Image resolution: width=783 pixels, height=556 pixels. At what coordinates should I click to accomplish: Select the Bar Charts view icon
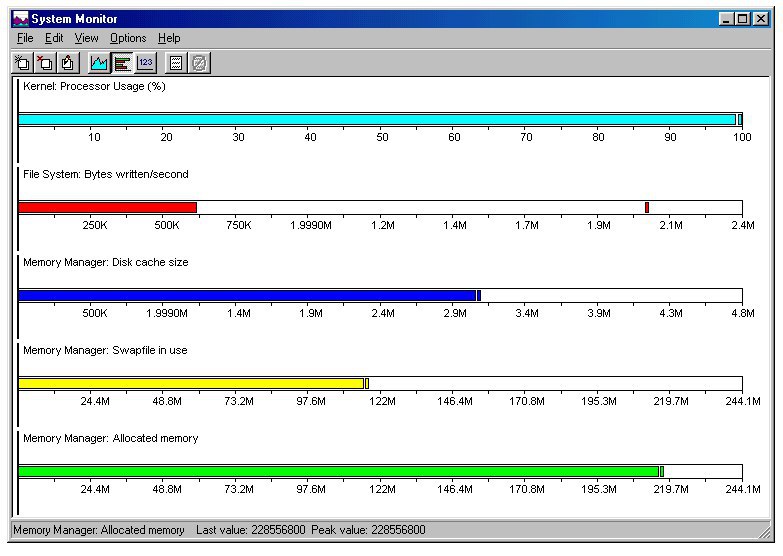[x=122, y=63]
